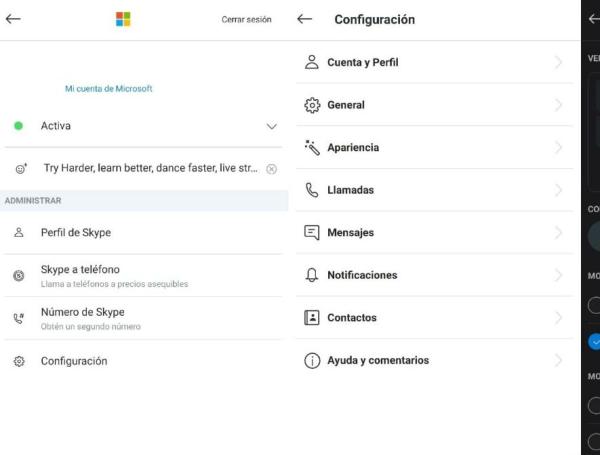Click the Notificaciones bell icon
600x455 pixels.
(x=312, y=275)
